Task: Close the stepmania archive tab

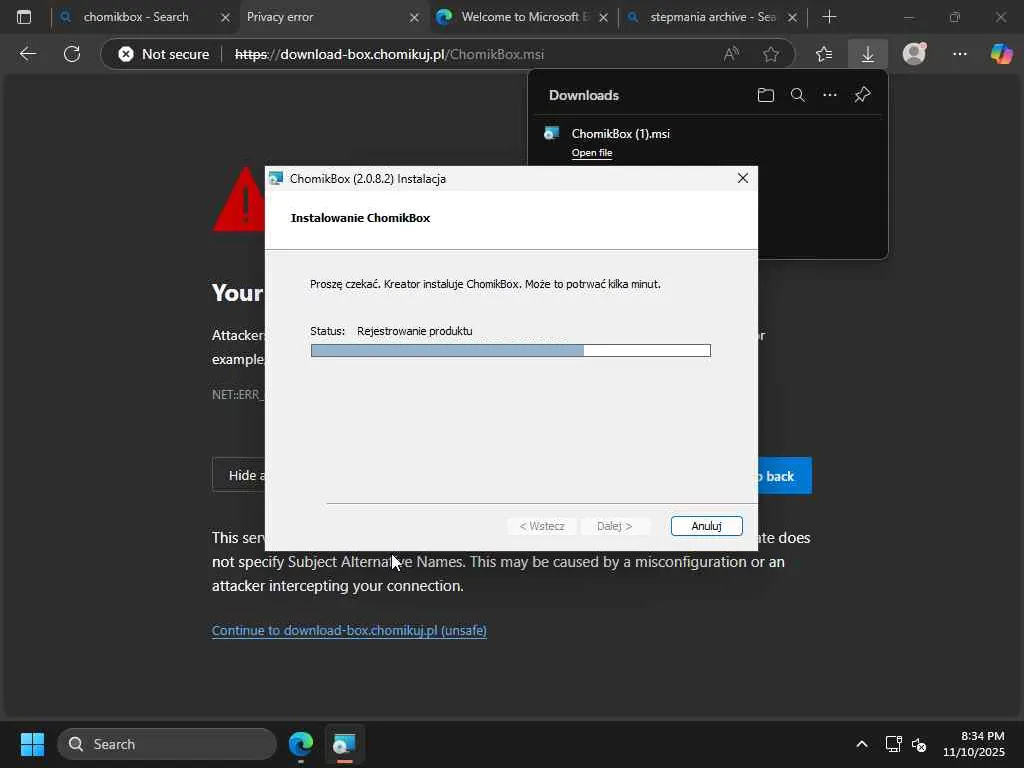Action: coord(792,18)
